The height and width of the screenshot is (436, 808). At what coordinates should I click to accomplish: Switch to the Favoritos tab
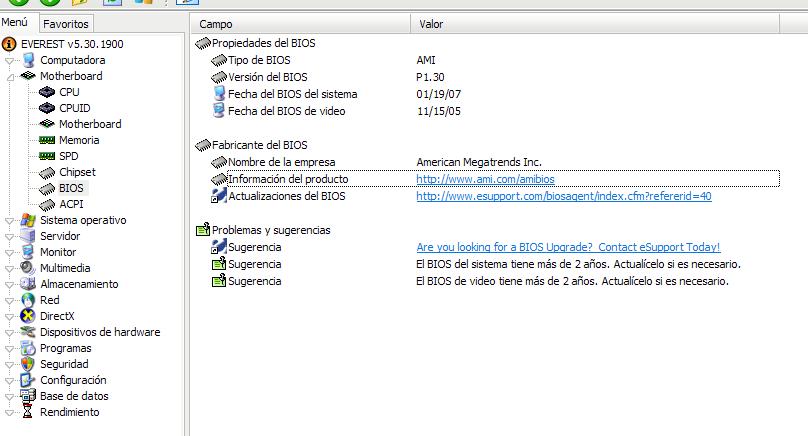(x=66, y=24)
